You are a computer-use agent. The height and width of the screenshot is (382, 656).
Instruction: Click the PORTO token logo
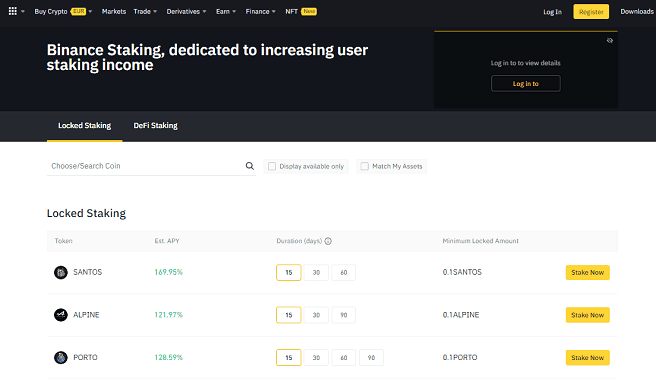coord(61,358)
